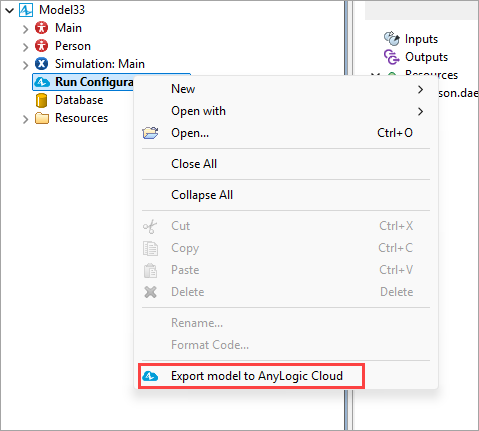This screenshot has width=479, height=431.
Task: Click the Inputs icon
Action: coord(392,39)
